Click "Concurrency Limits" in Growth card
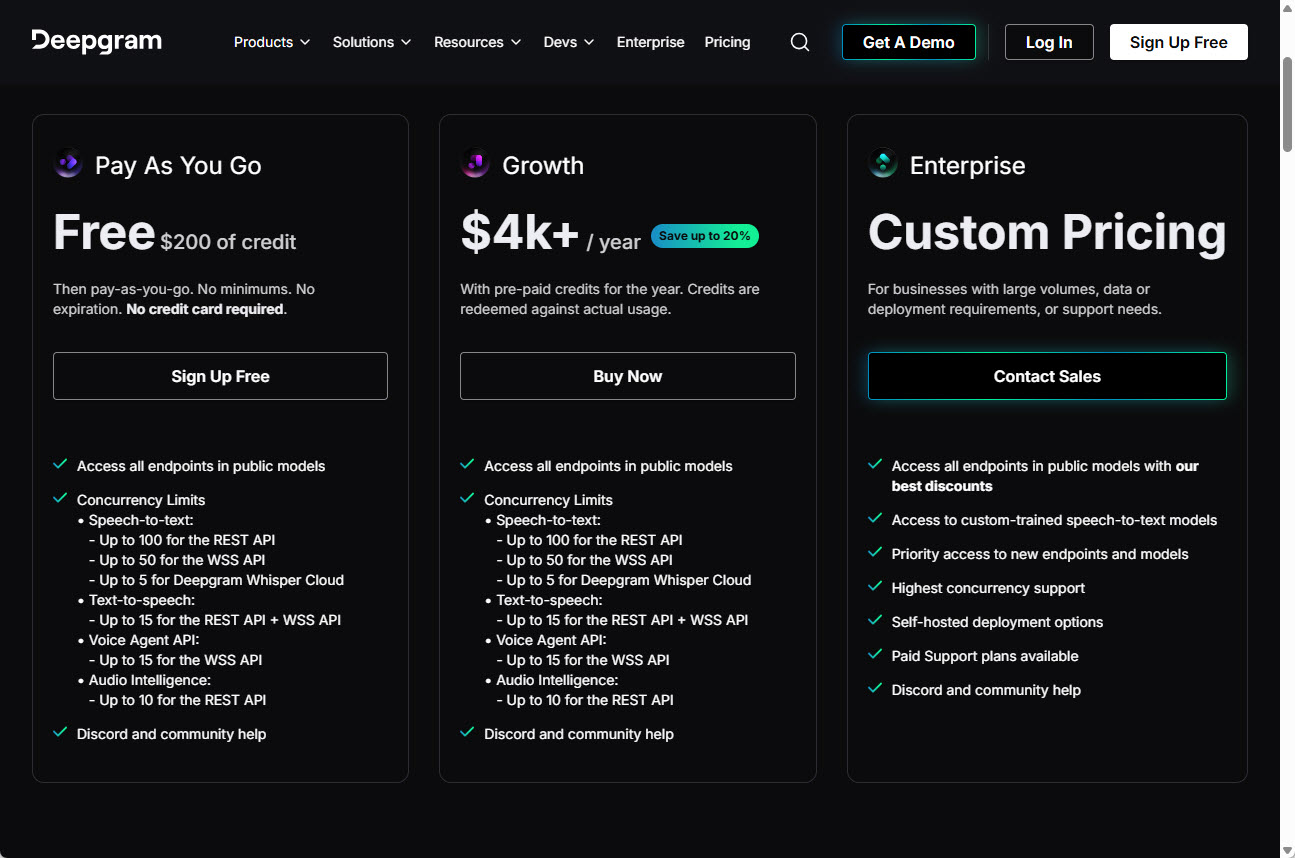This screenshot has width=1295, height=858. tap(548, 500)
